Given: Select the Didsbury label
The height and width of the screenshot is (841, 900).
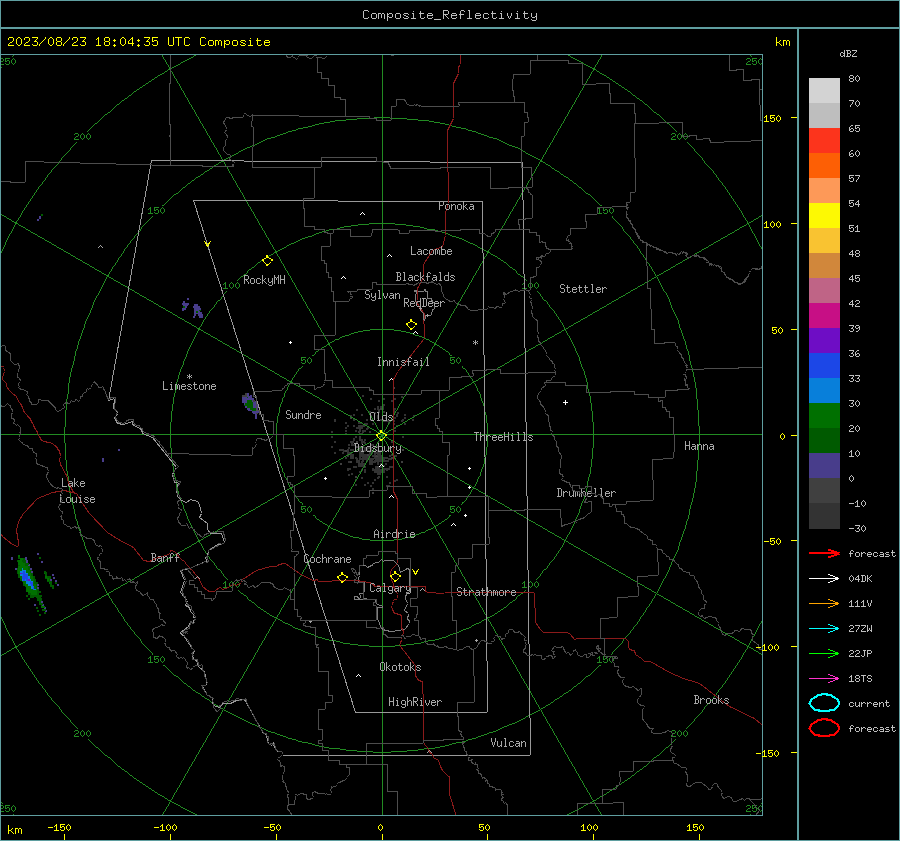Looking at the screenshot, I should pos(378,448).
